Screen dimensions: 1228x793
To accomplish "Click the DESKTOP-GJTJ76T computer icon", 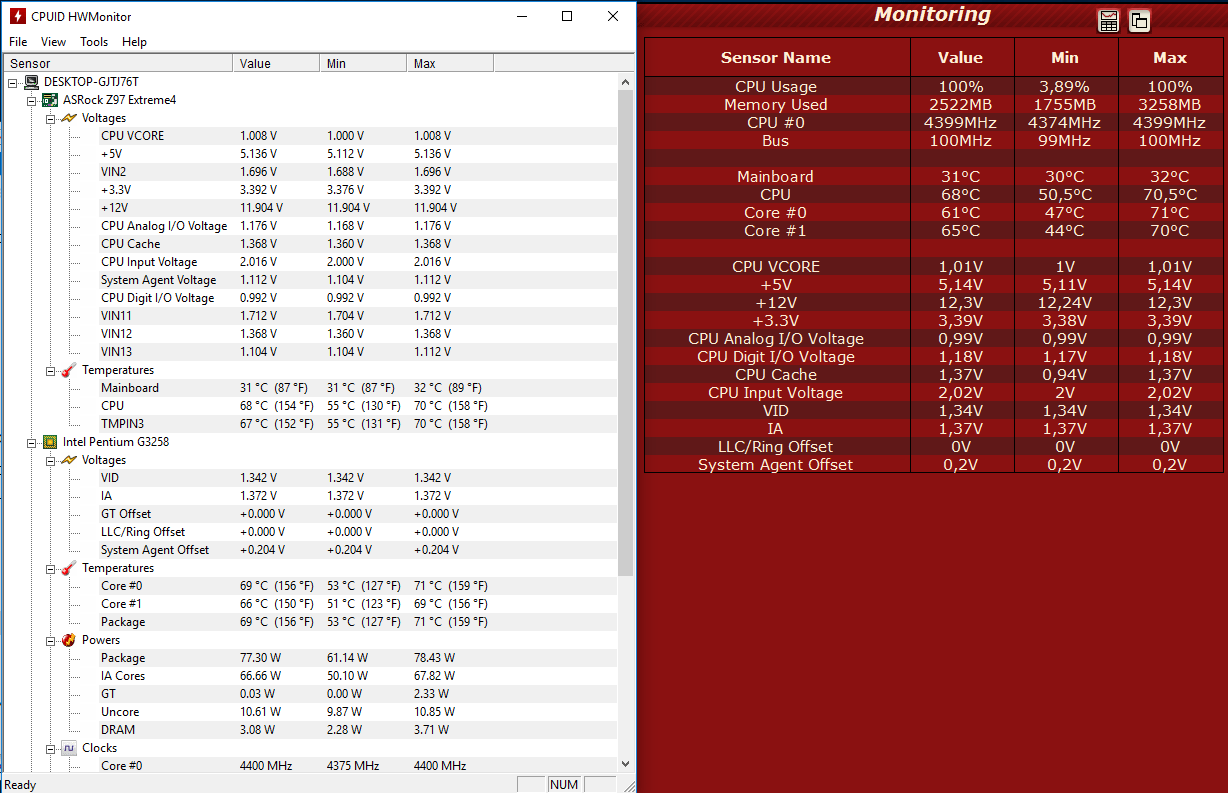I will point(31,82).
